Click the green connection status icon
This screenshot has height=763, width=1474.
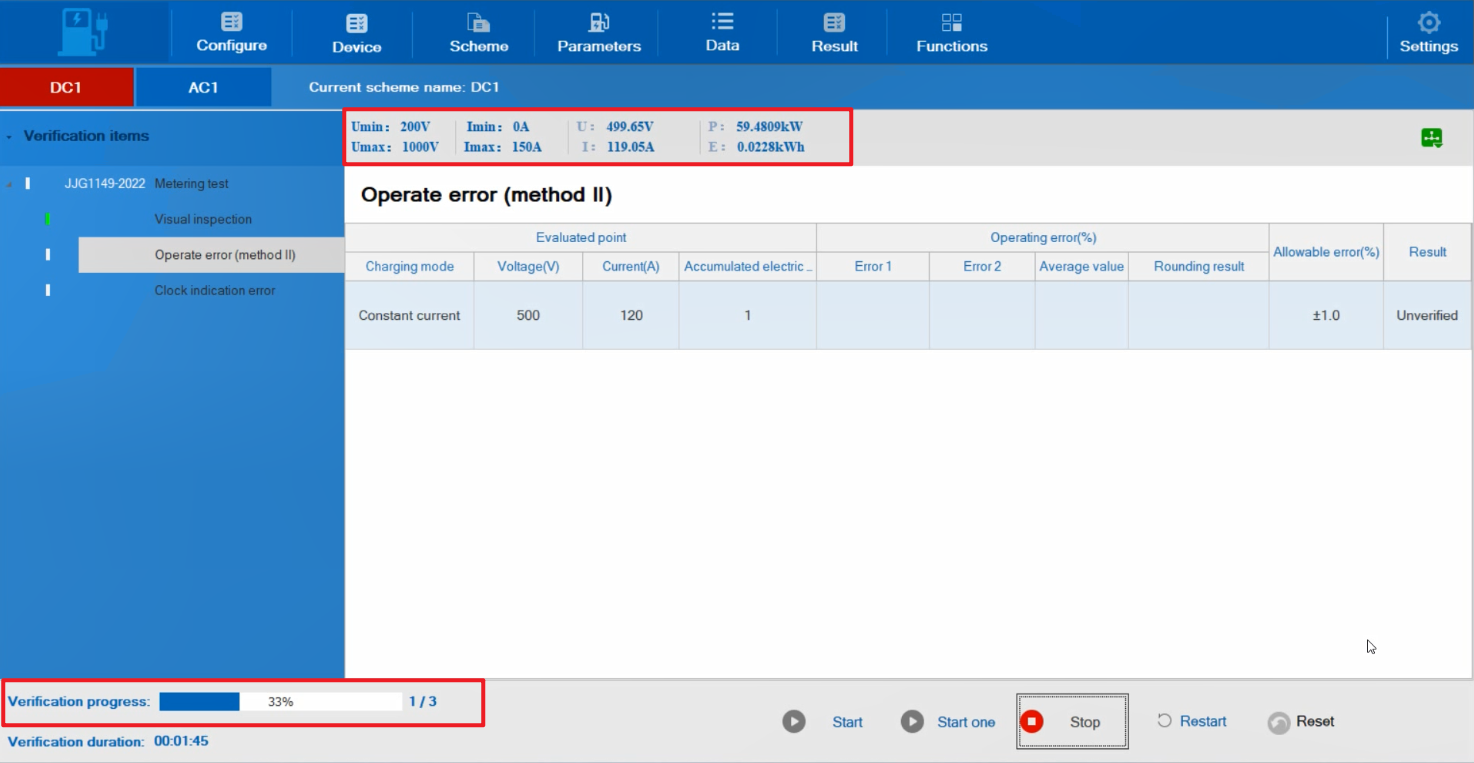[x=1431, y=138]
